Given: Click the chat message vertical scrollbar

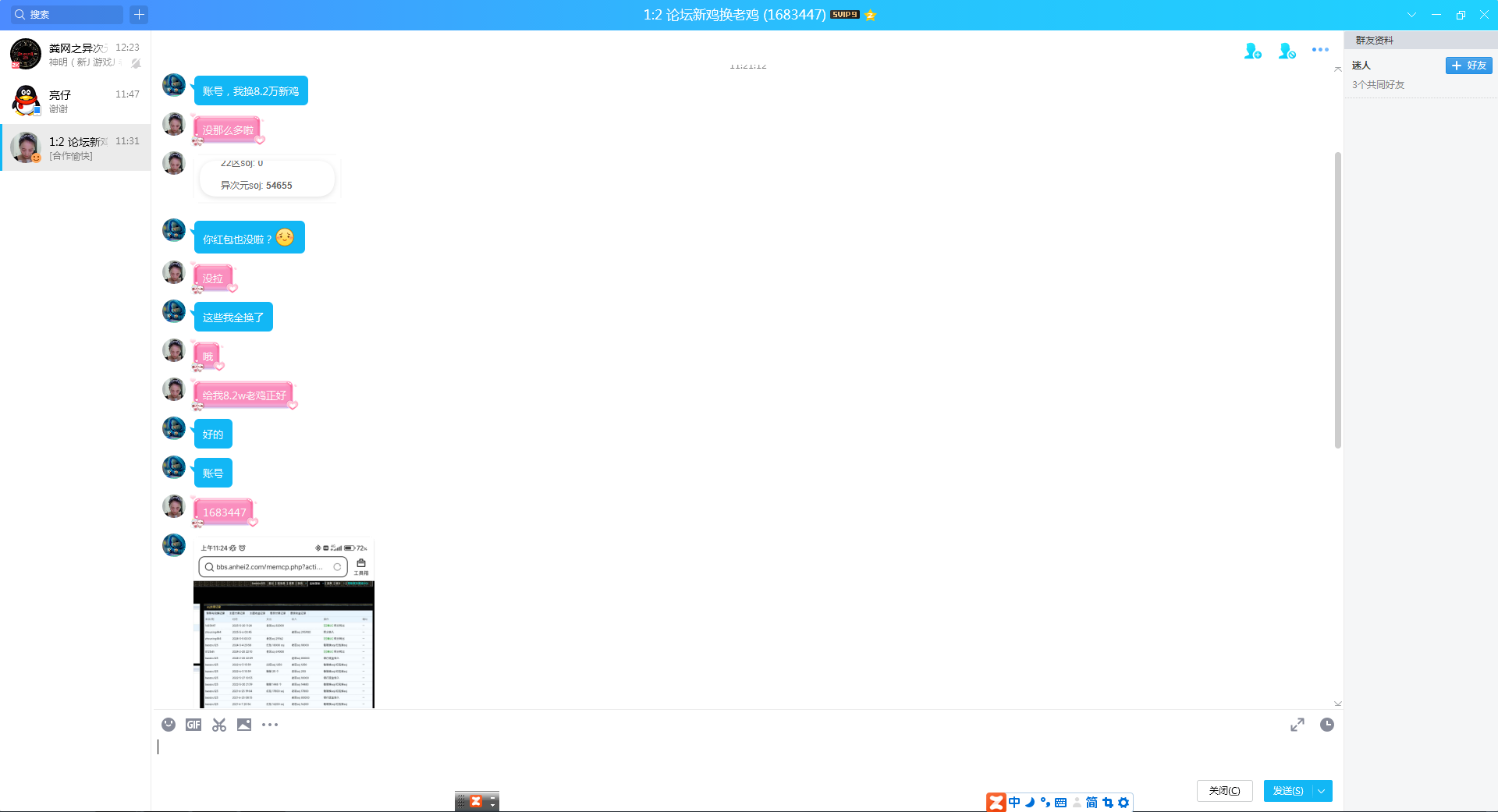Looking at the screenshot, I should point(1337,300).
